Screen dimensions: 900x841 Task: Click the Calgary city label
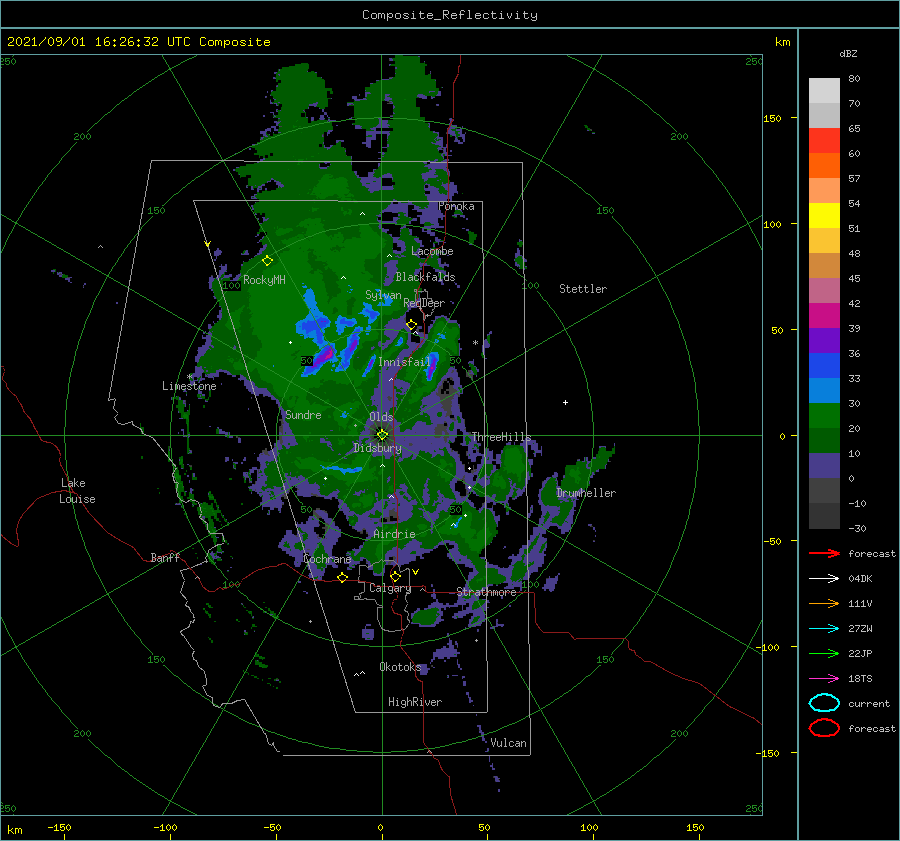(390, 588)
